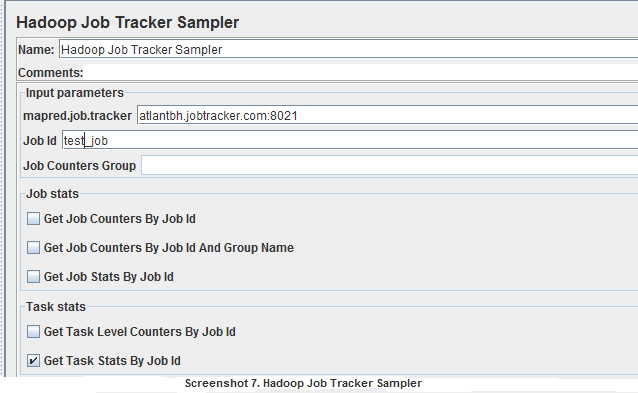Select the Input parameters group title

(74, 93)
